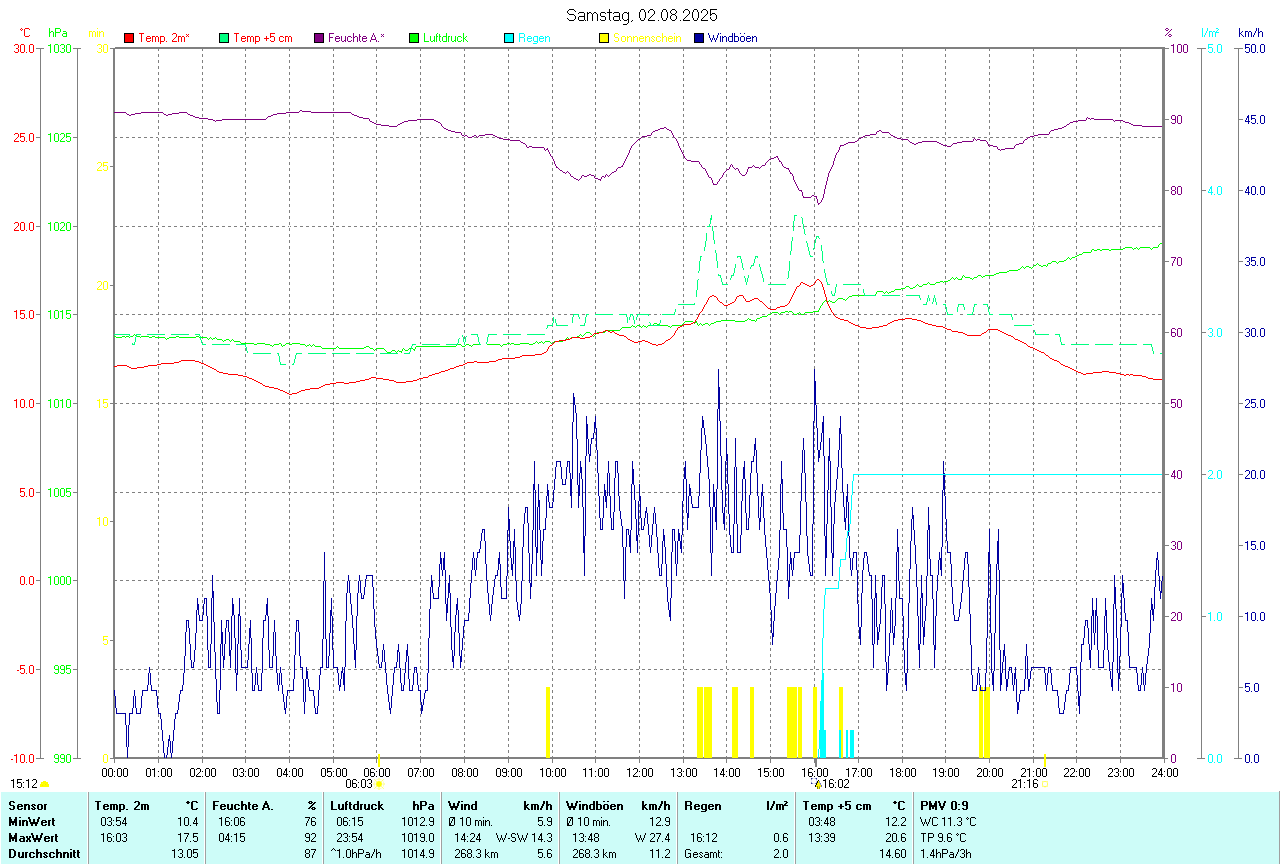Click the 16:02 marker below the time axis
The image size is (1280, 864).
[x=835, y=785]
